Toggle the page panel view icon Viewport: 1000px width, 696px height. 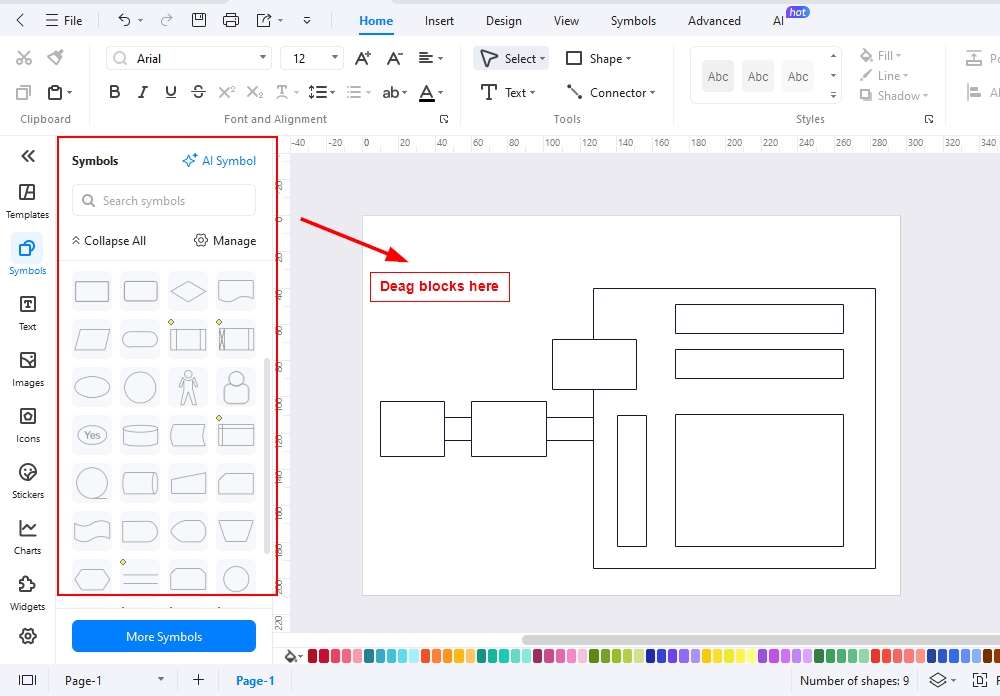click(27, 680)
